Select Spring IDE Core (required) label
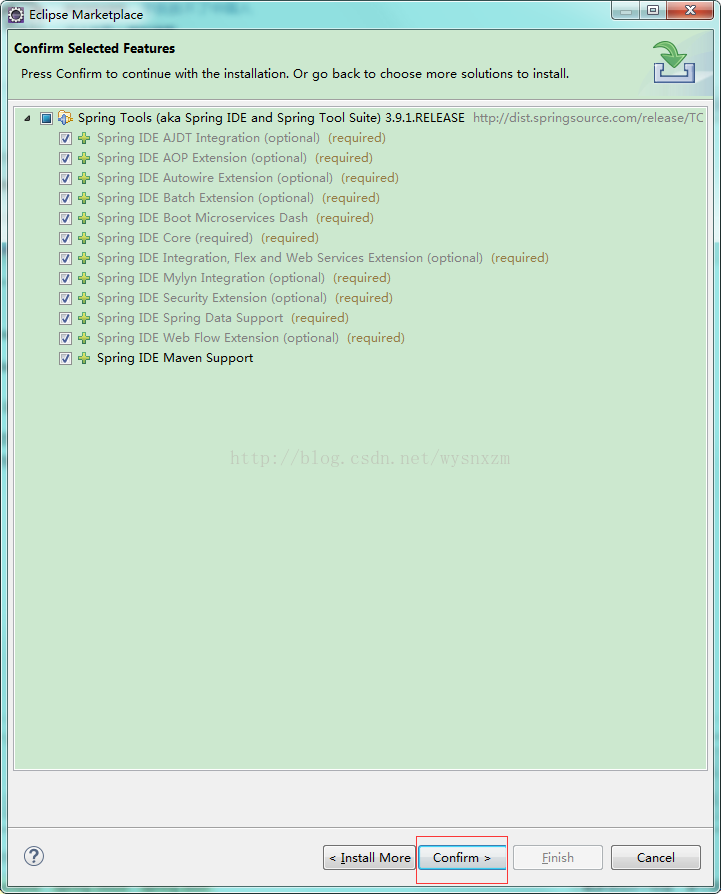This screenshot has width=721, height=894. 175,238
